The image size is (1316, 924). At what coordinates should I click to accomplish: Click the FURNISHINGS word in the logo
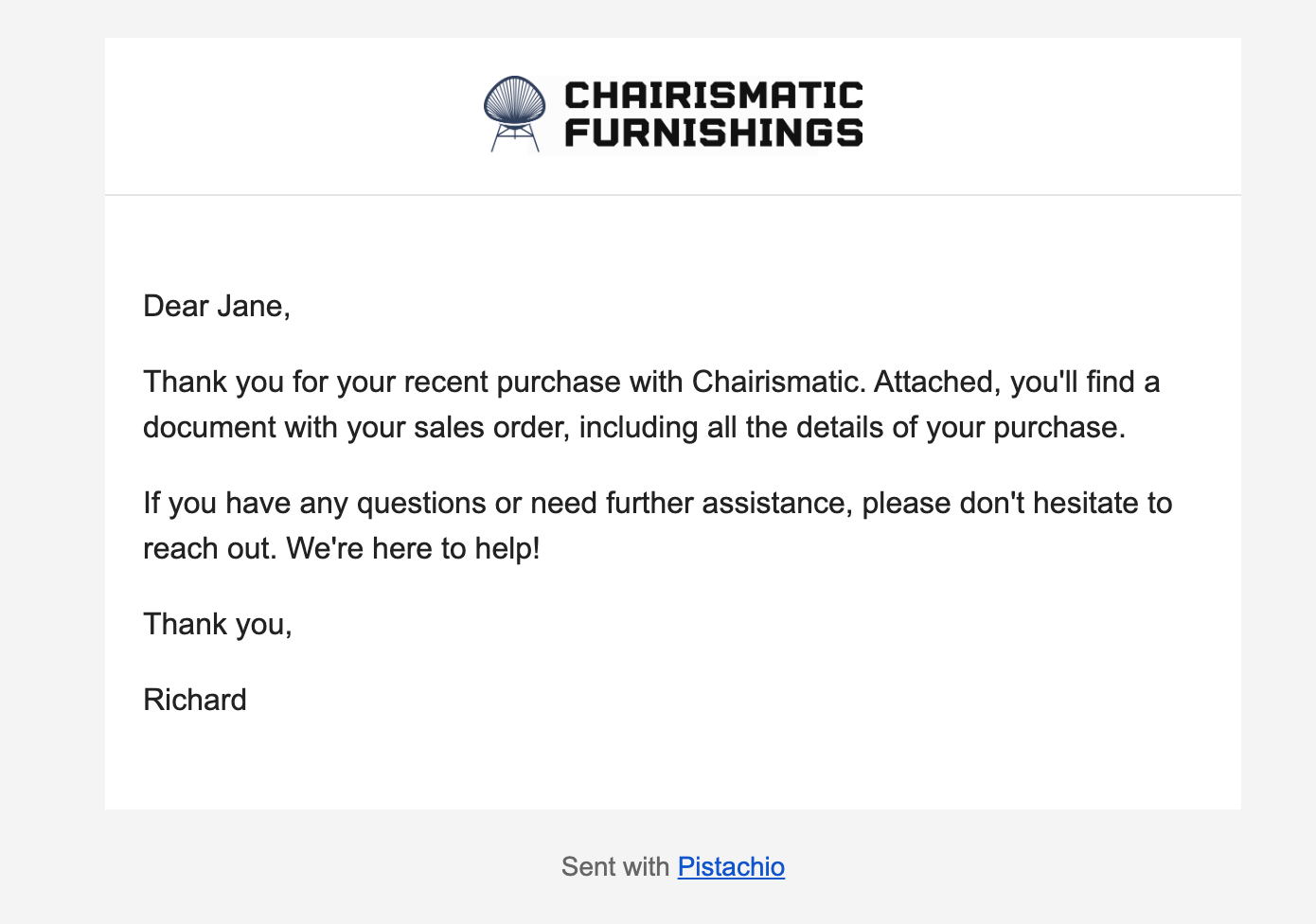[x=713, y=133]
